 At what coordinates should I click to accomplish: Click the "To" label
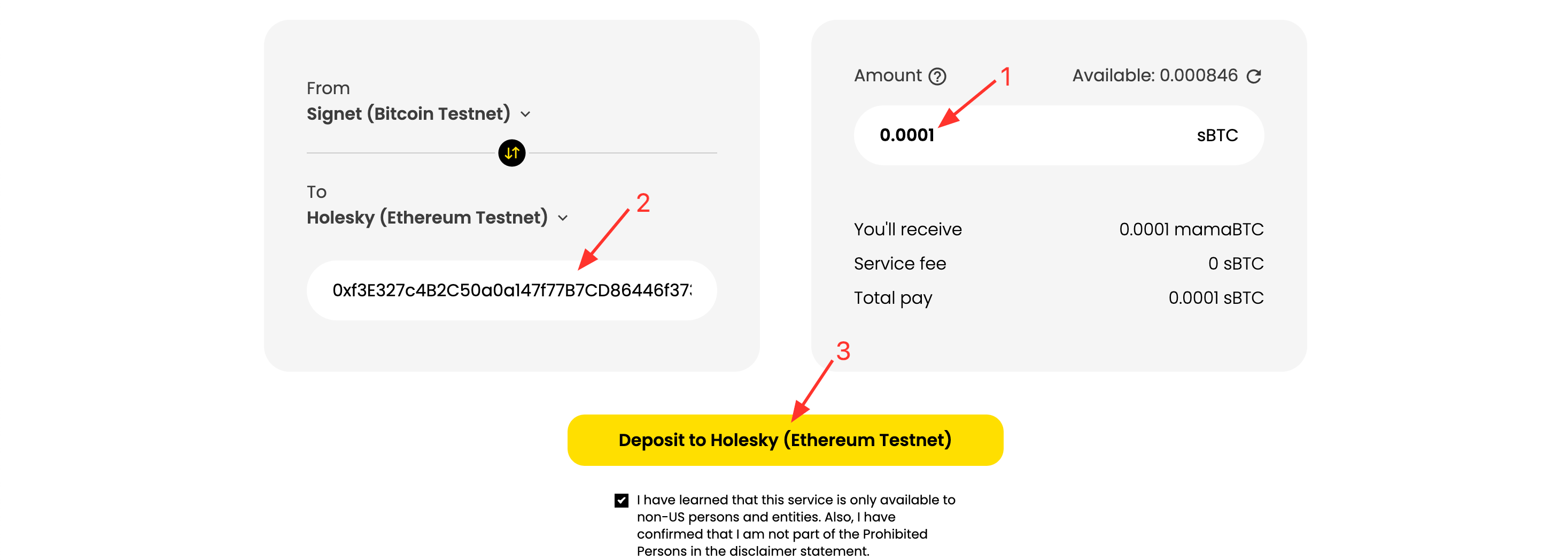[316, 192]
